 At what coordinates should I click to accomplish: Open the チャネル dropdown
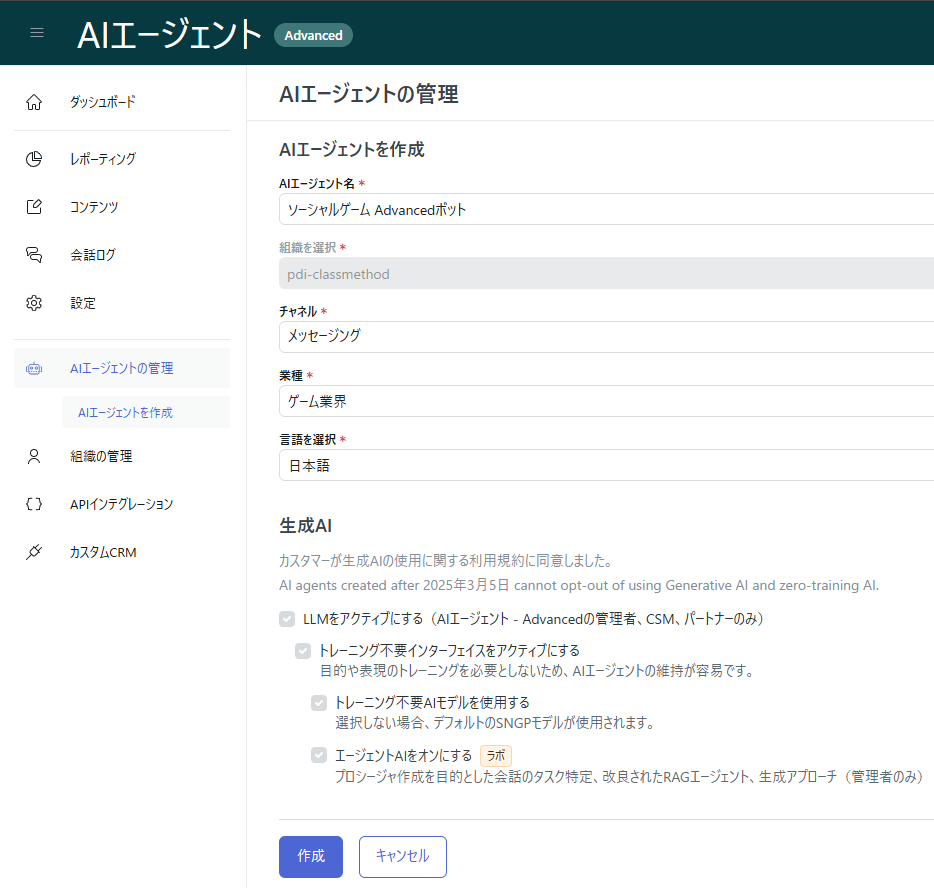point(600,336)
